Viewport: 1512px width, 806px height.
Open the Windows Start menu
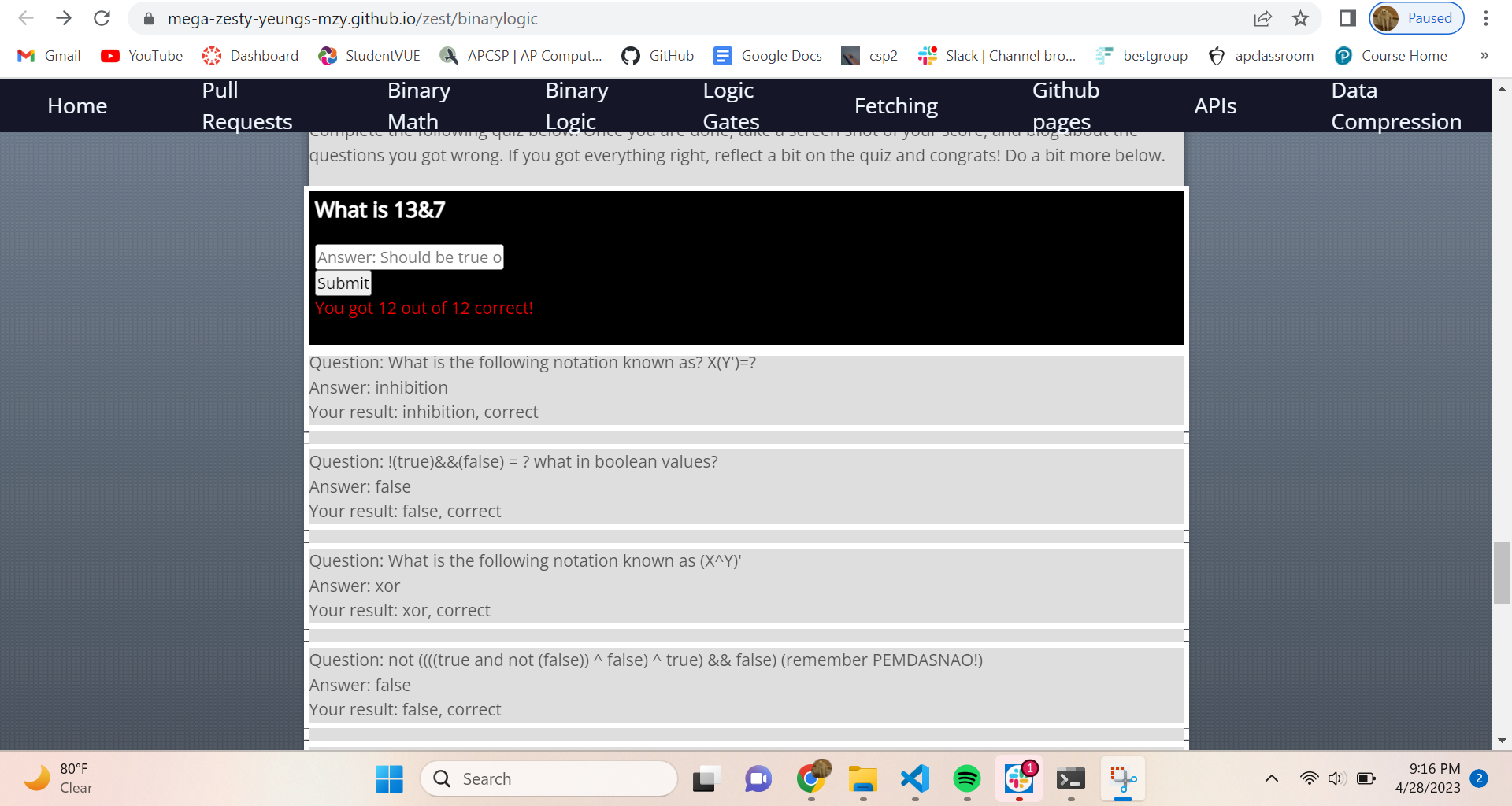click(389, 778)
